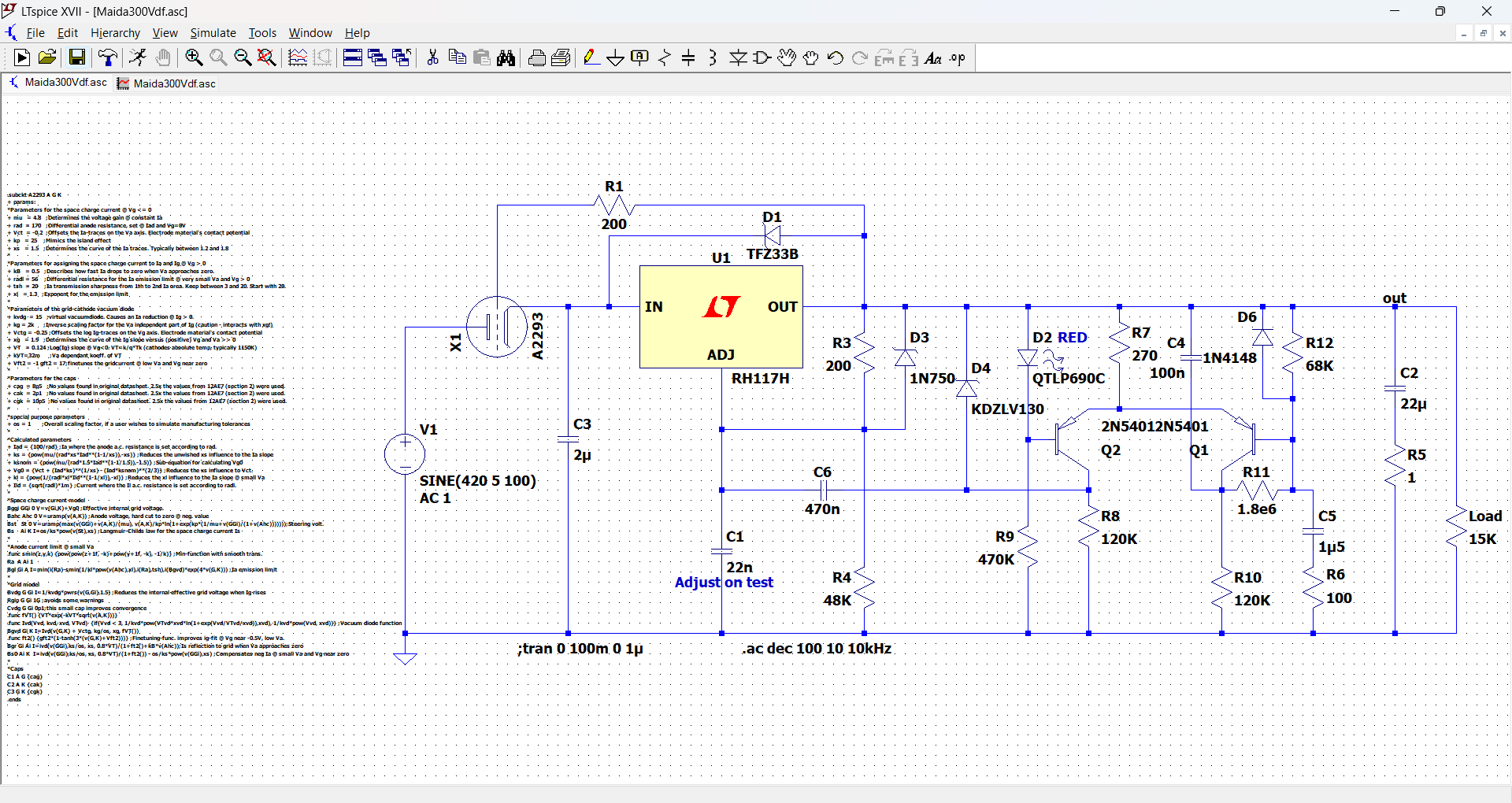Select the Diode placement tool
The height and width of the screenshot is (803, 1512).
click(x=738, y=57)
